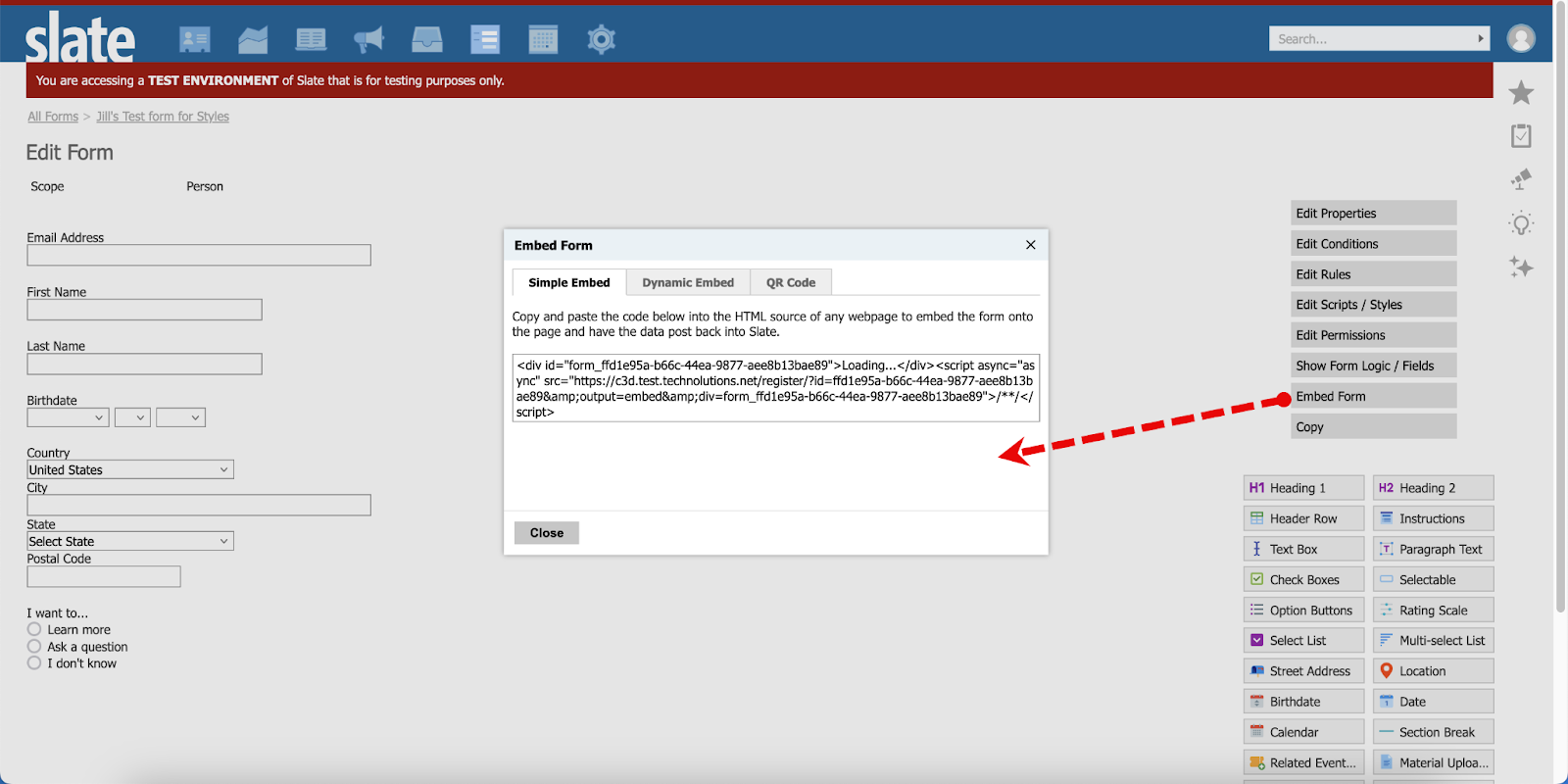This screenshot has height=784, width=1568.
Task: Add a Header Row element
Action: click(x=1303, y=518)
